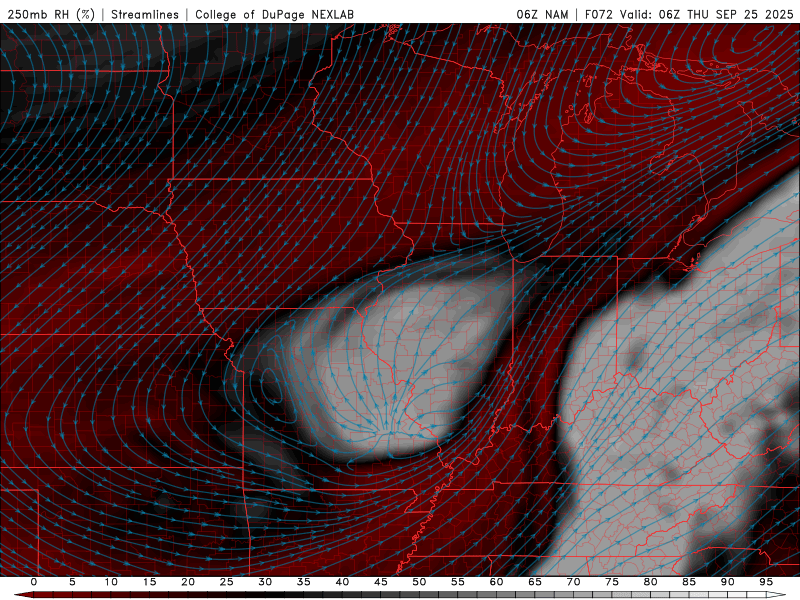800x600 pixels.
Task: Click the colorbar label "60"
Action: pyautogui.click(x=496, y=582)
